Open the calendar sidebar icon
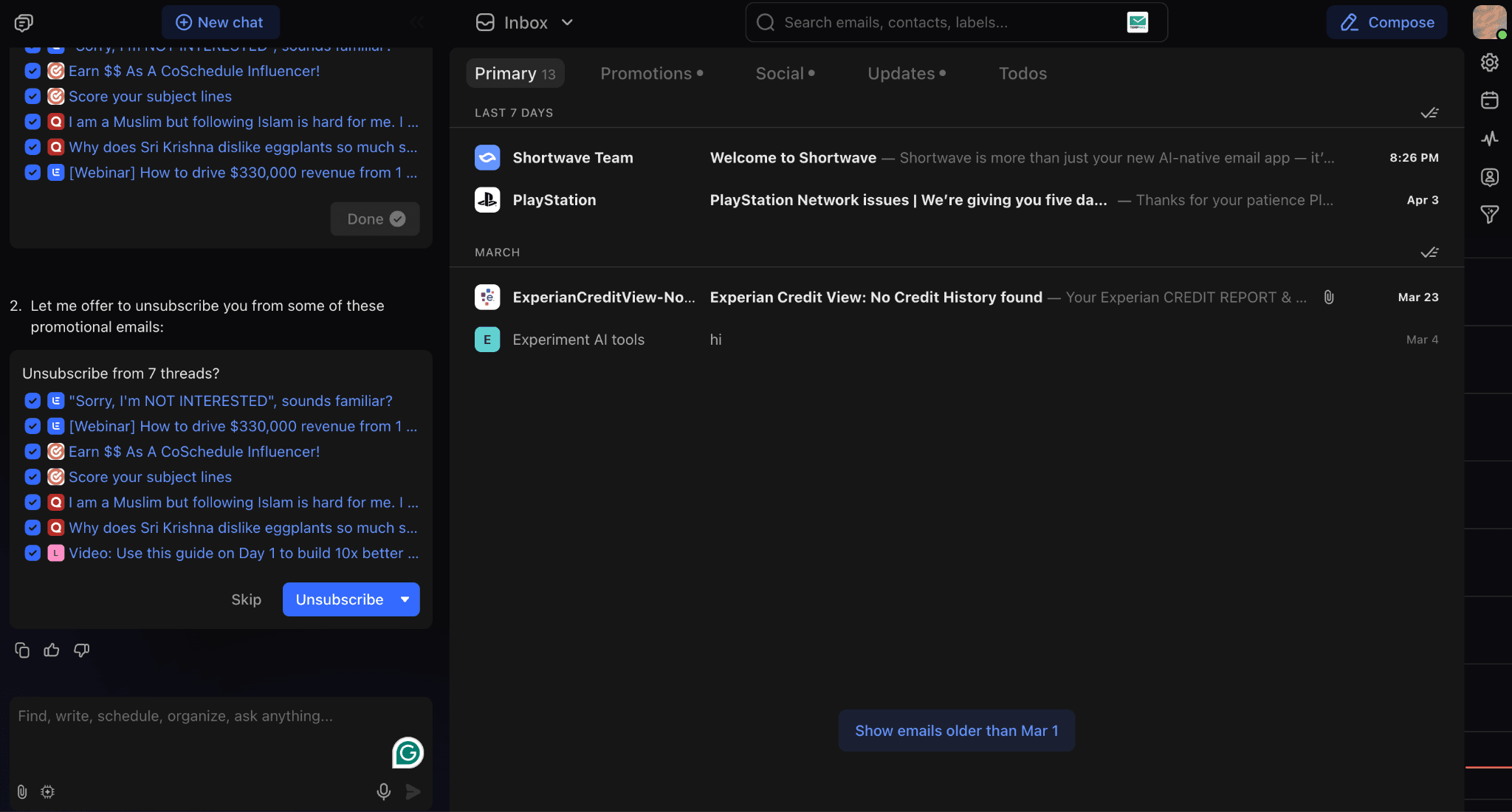 (1489, 100)
